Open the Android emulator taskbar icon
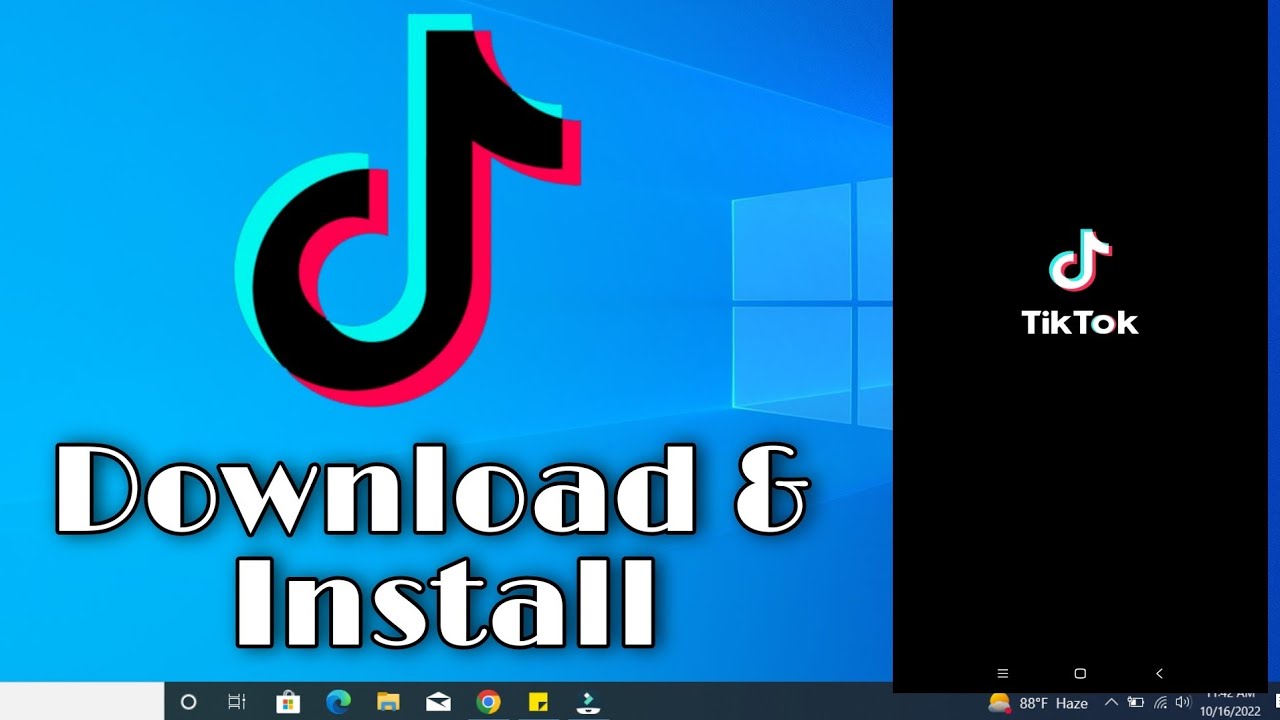This screenshot has height=720, width=1280. (588, 702)
